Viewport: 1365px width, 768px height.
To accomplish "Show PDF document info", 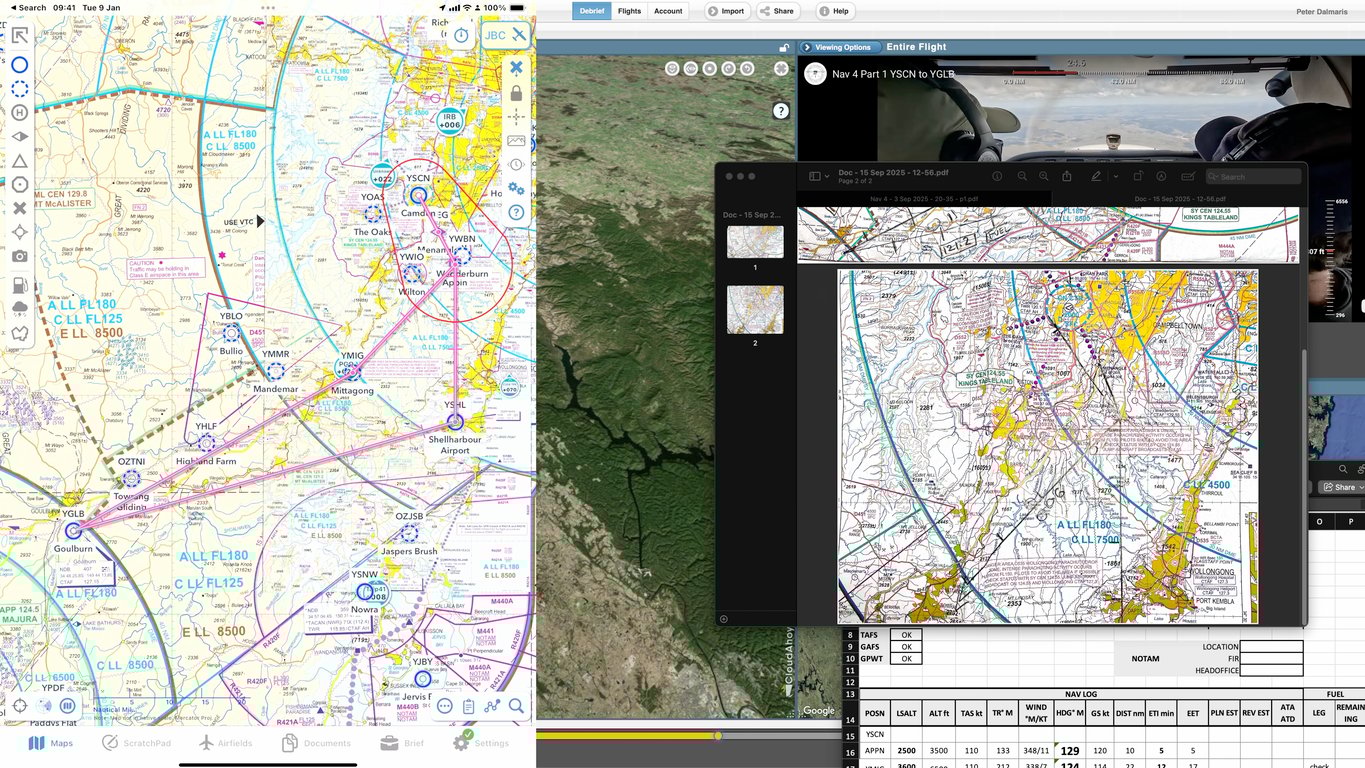I will pyautogui.click(x=997, y=176).
